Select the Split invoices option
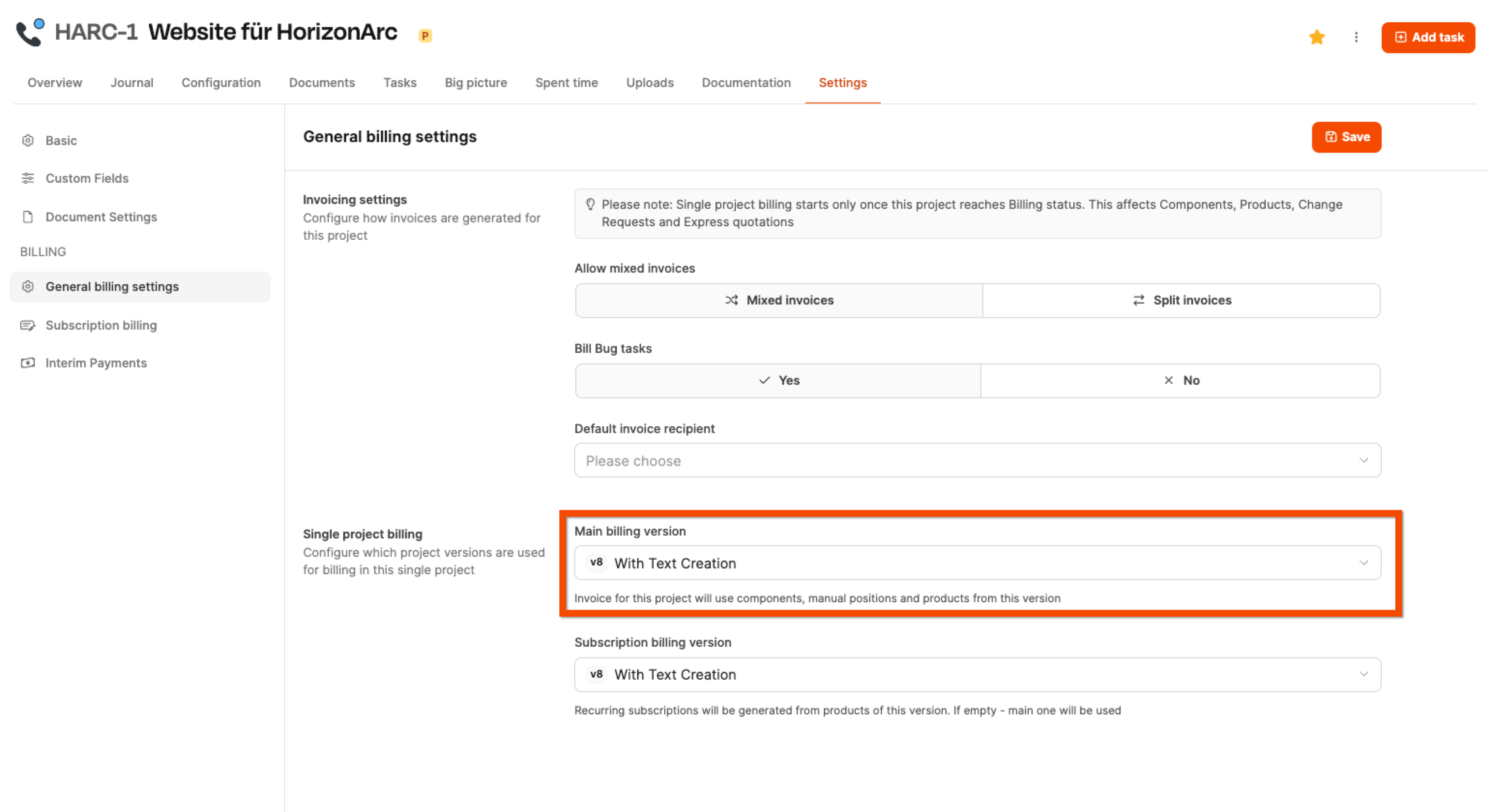 click(x=1181, y=301)
